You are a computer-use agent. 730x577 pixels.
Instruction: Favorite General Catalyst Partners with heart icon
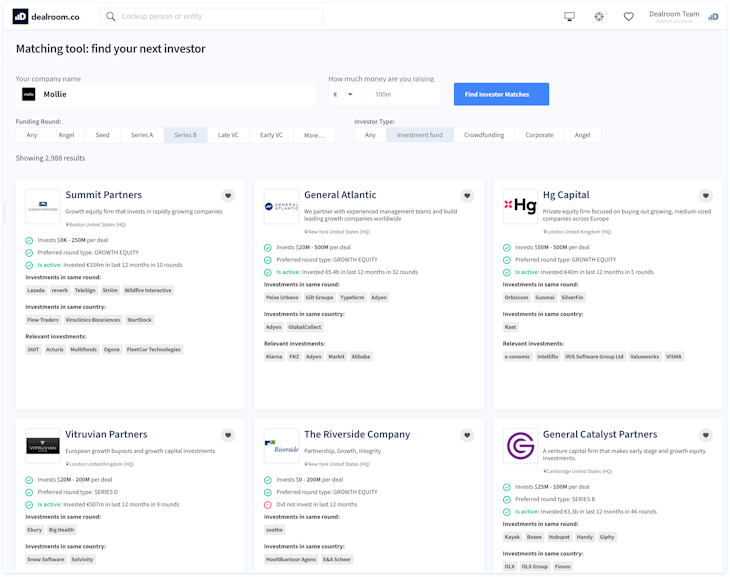(x=706, y=435)
